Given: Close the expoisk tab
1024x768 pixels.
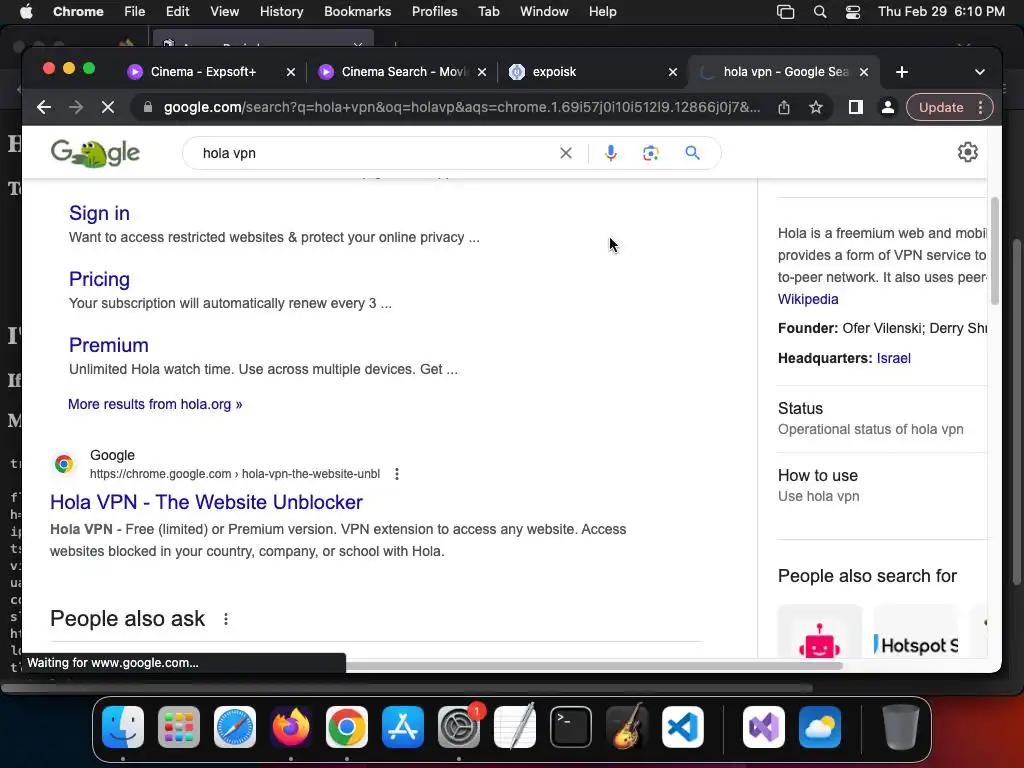Looking at the screenshot, I should click(x=673, y=72).
